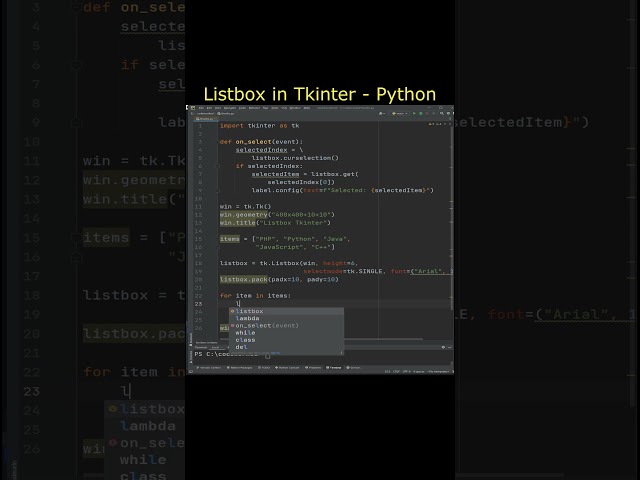This screenshot has width=640, height=480.
Task: Open the Python Packages tool window
Action: (240, 368)
